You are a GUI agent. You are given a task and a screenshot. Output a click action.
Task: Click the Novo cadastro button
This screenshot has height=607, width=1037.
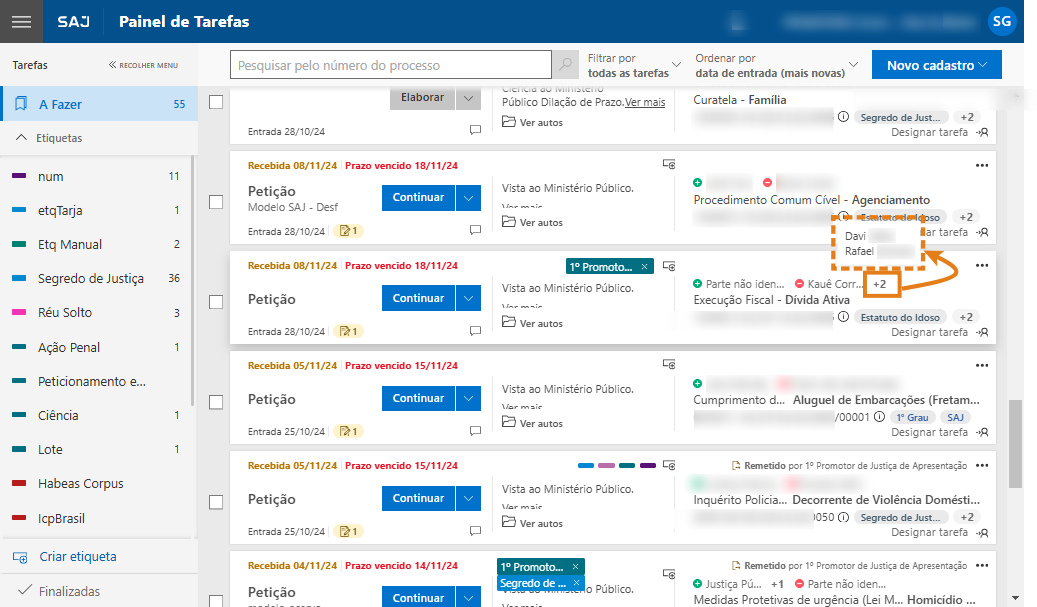point(936,65)
